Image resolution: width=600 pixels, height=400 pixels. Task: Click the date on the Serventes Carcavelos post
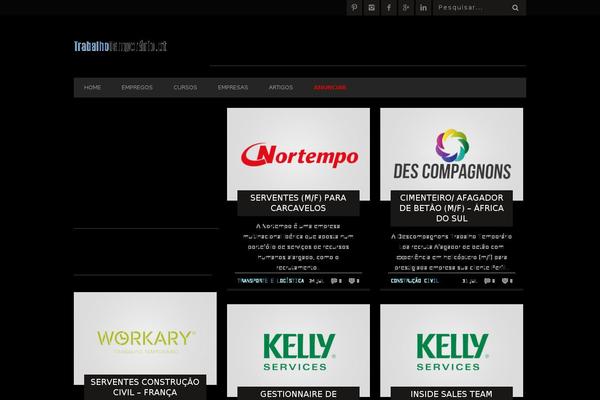[x=316, y=281]
